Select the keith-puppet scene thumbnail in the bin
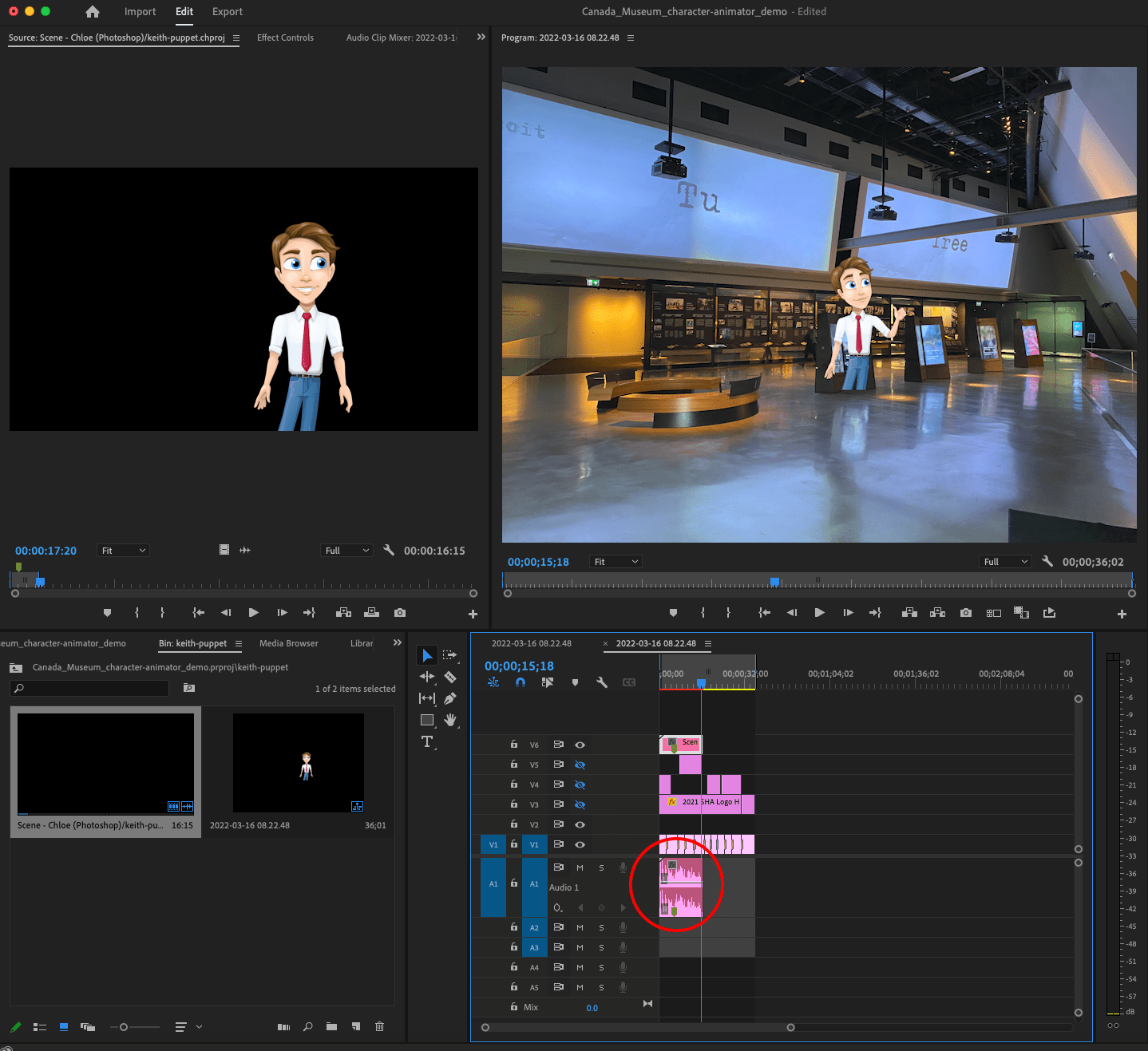 point(105,762)
